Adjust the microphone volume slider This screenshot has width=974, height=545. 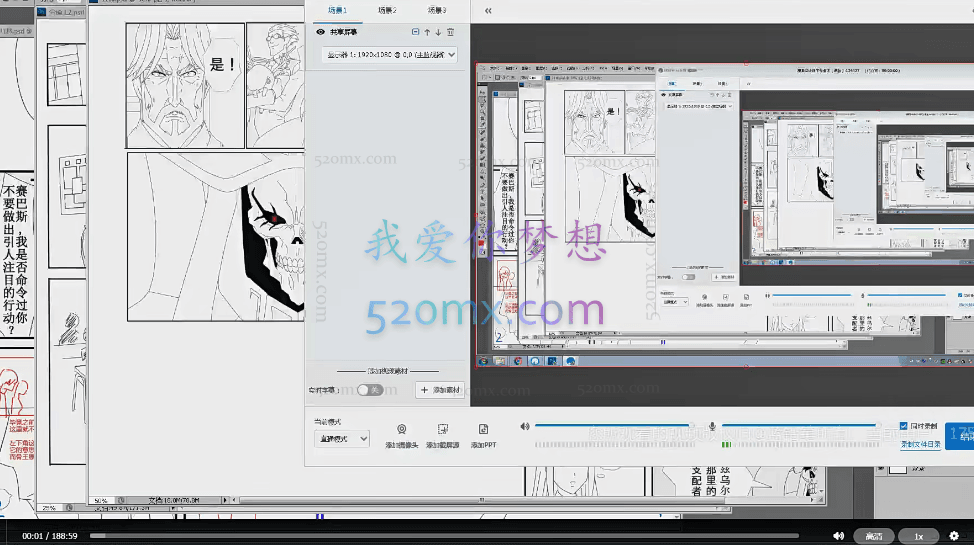point(801,426)
